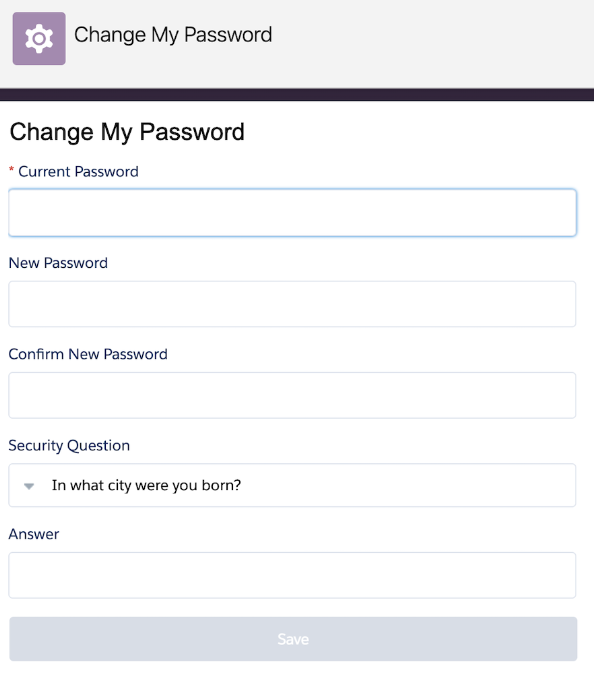Click the grey header banner area
The image size is (594, 676).
(431, 43)
